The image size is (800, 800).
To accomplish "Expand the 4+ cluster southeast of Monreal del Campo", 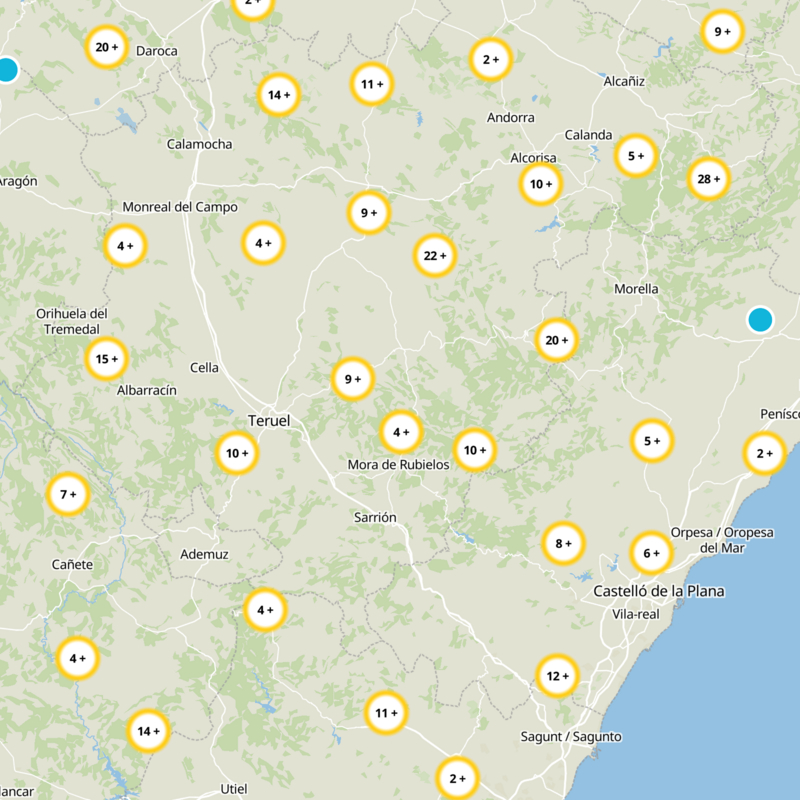I will (x=263, y=243).
